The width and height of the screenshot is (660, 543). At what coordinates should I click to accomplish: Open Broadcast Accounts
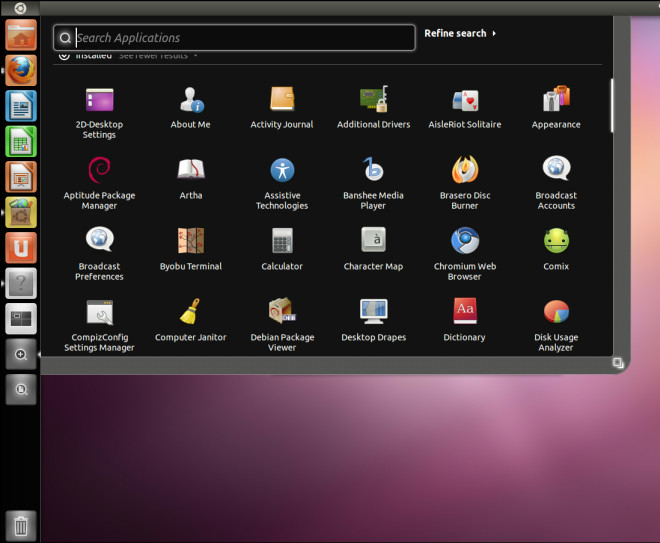556,183
